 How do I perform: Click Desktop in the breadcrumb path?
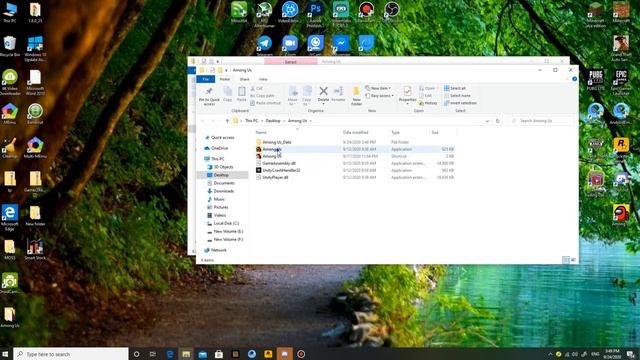click(273, 121)
